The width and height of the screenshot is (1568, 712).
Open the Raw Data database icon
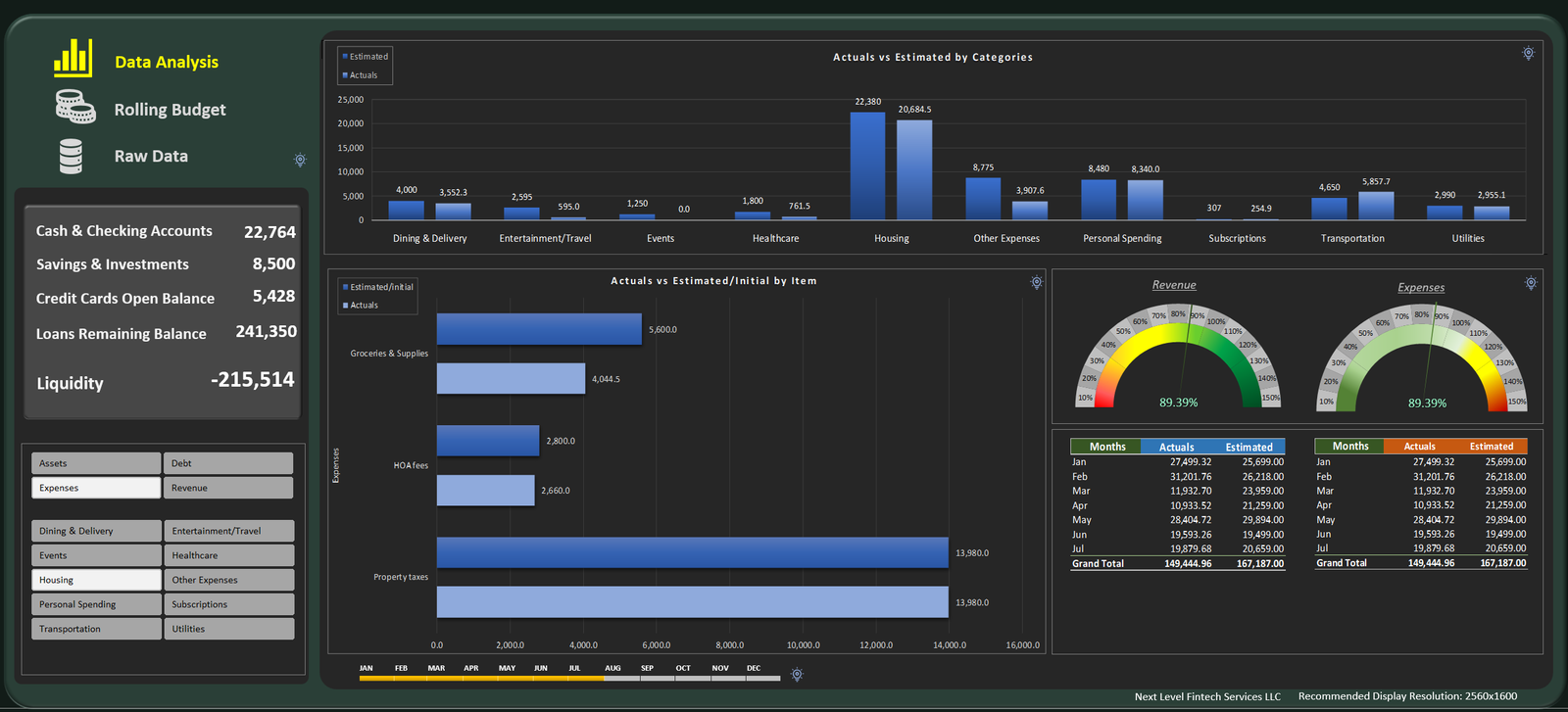pyautogui.click(x=71, y=157)
